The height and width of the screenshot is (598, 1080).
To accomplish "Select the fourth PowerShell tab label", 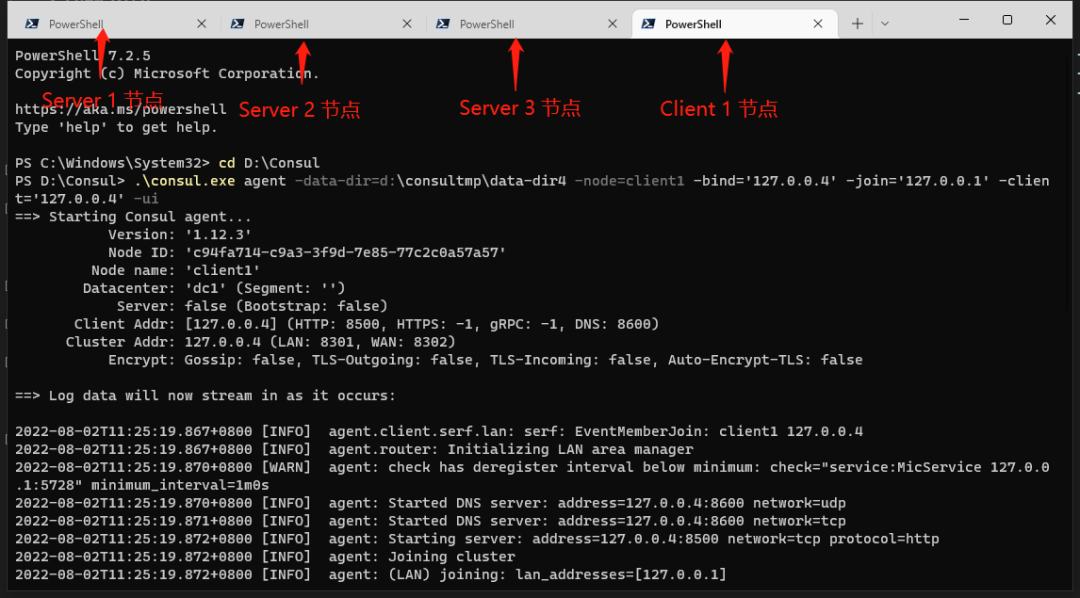I will [693, 24].
